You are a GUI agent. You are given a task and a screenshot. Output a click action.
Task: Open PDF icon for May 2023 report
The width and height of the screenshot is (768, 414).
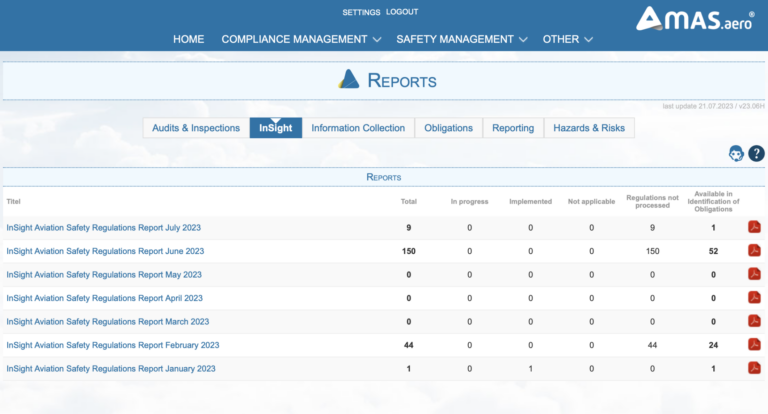coord(754,274)
